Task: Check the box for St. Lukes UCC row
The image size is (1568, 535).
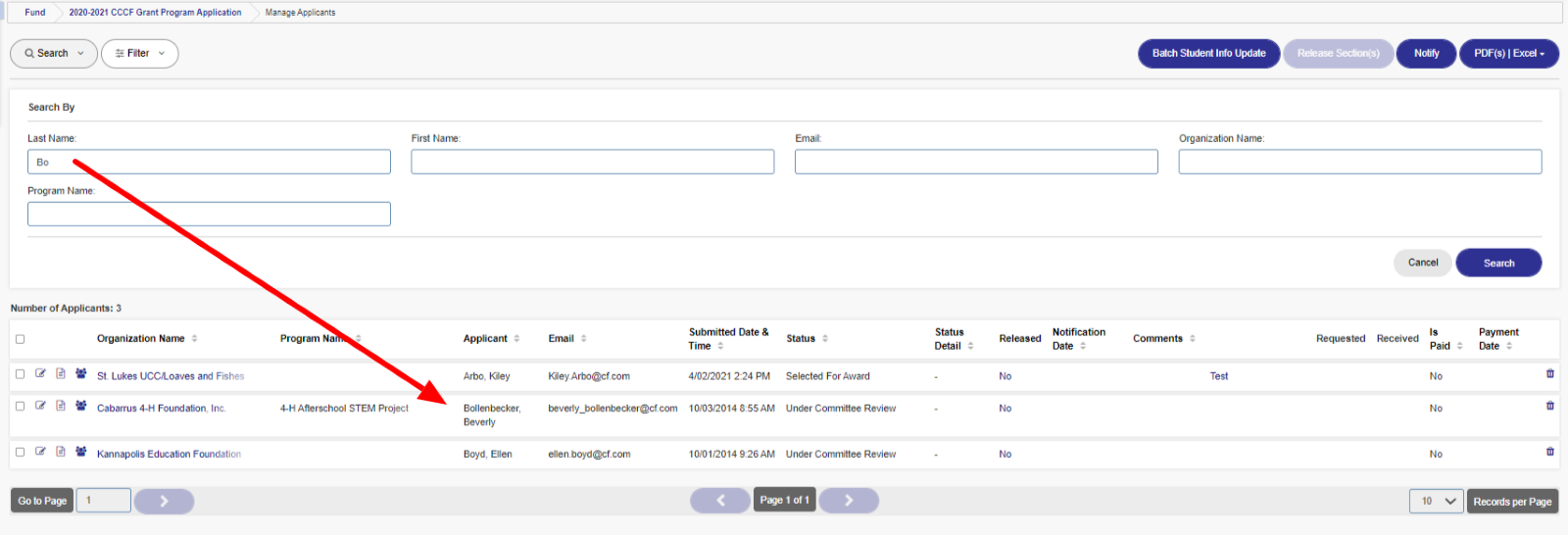Action: pyautogui.click(x=20, y=374)
